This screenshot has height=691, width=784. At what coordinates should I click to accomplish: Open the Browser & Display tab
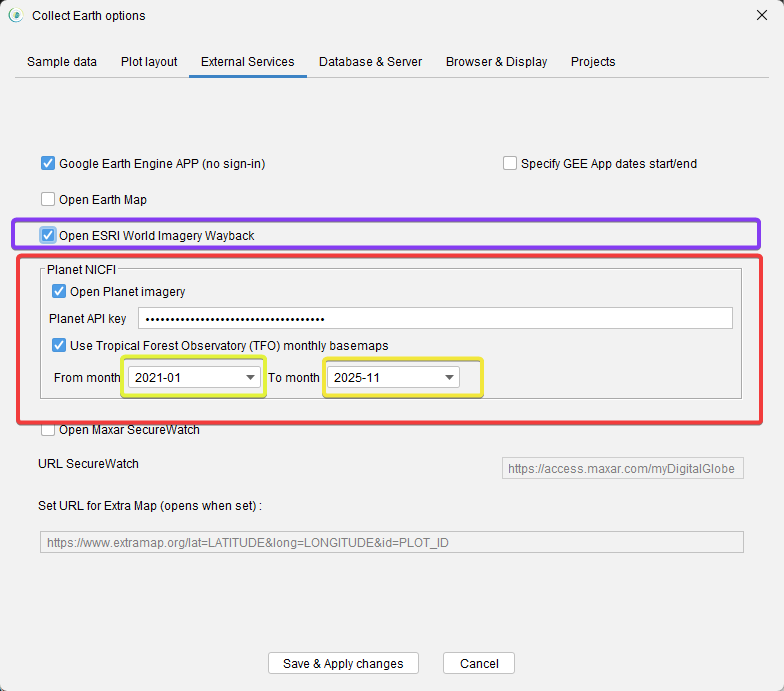(496, 62)
